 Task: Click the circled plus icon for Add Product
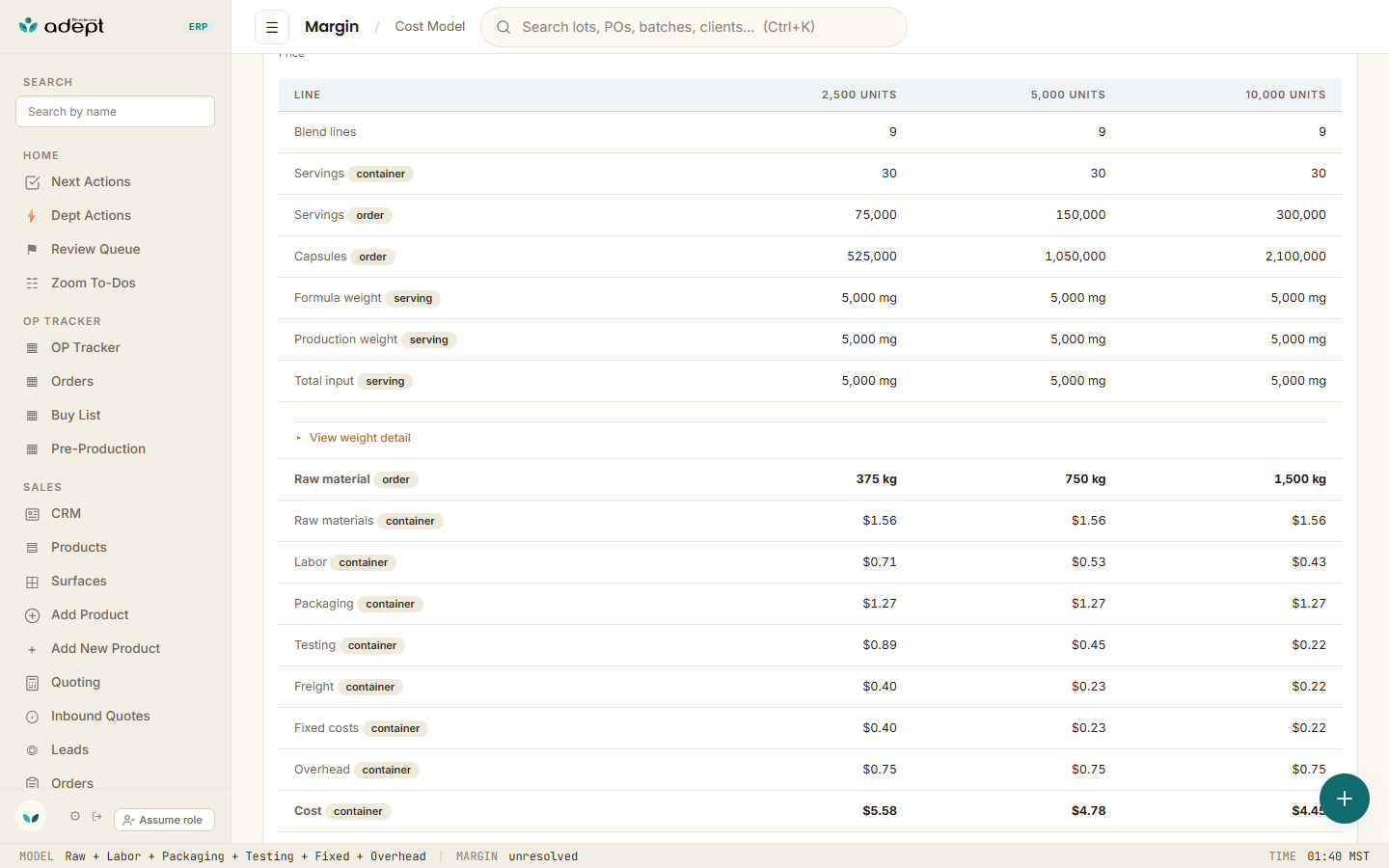(32, 615)
